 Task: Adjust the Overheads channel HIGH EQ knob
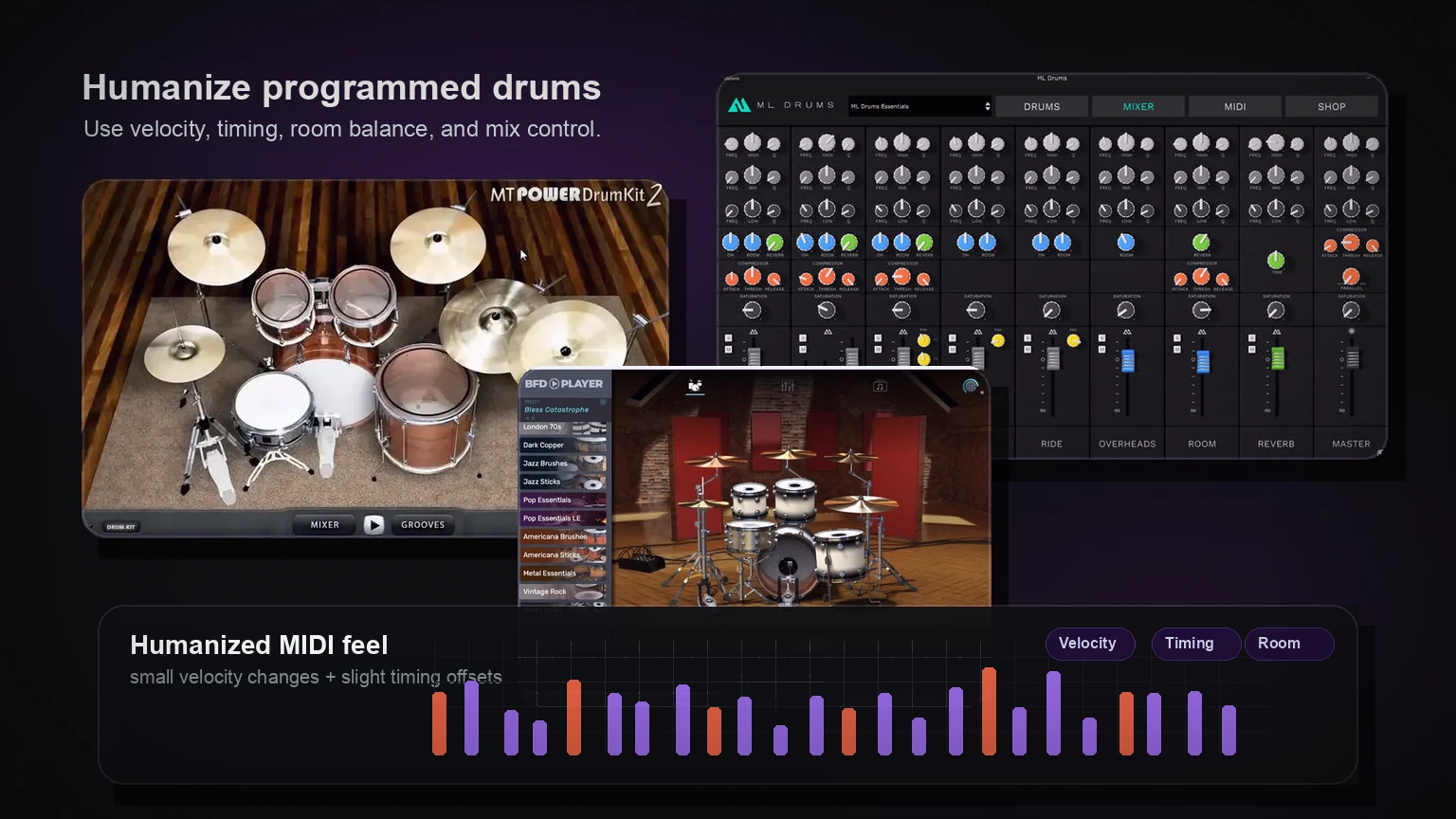pos(1126,143)
